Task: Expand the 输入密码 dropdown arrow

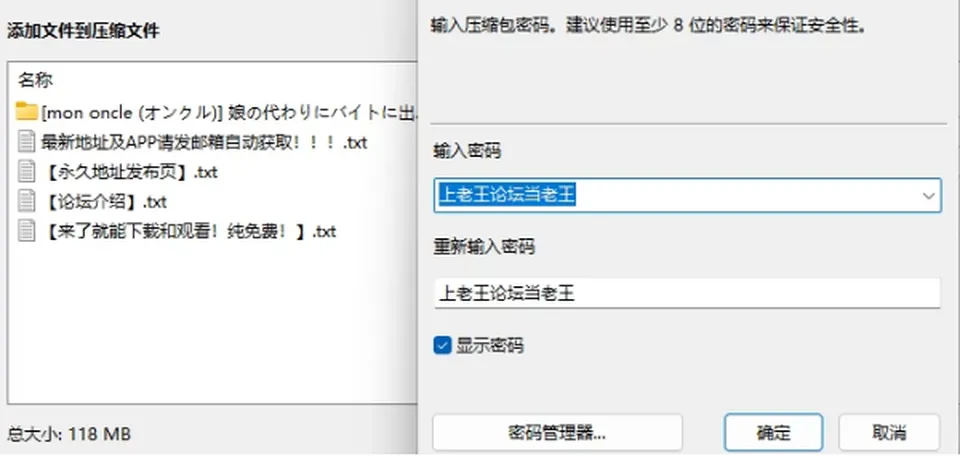Action: click(929, 196)
